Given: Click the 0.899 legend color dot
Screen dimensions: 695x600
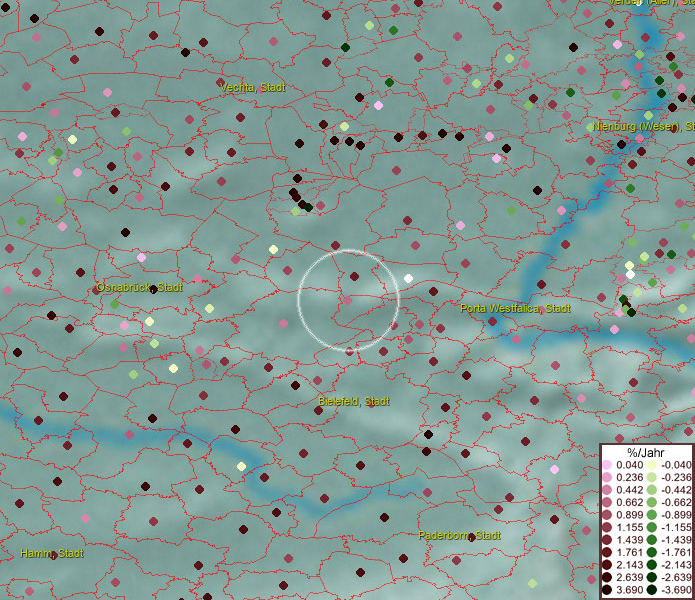Looking at the screenshot, I should coord(607,515).
